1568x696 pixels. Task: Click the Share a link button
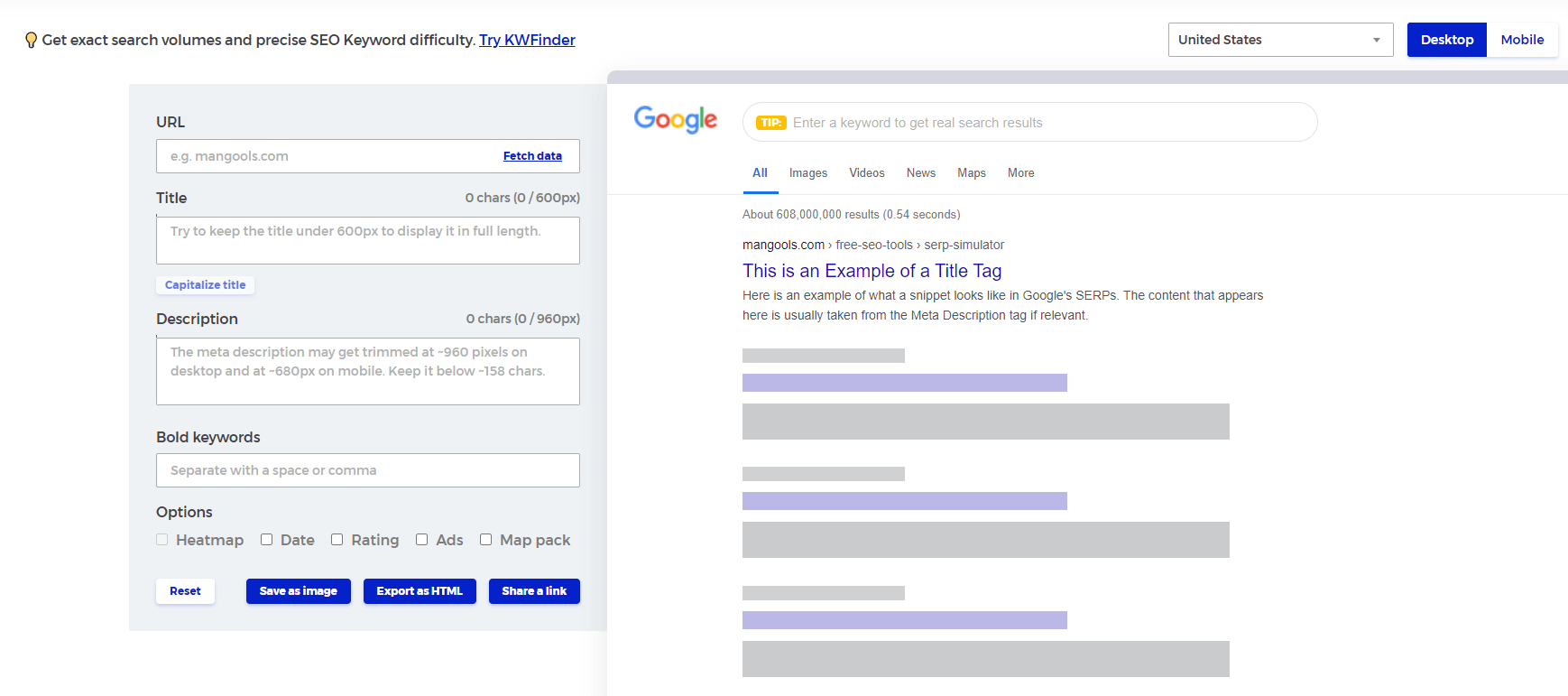click(x=534, y=591)
